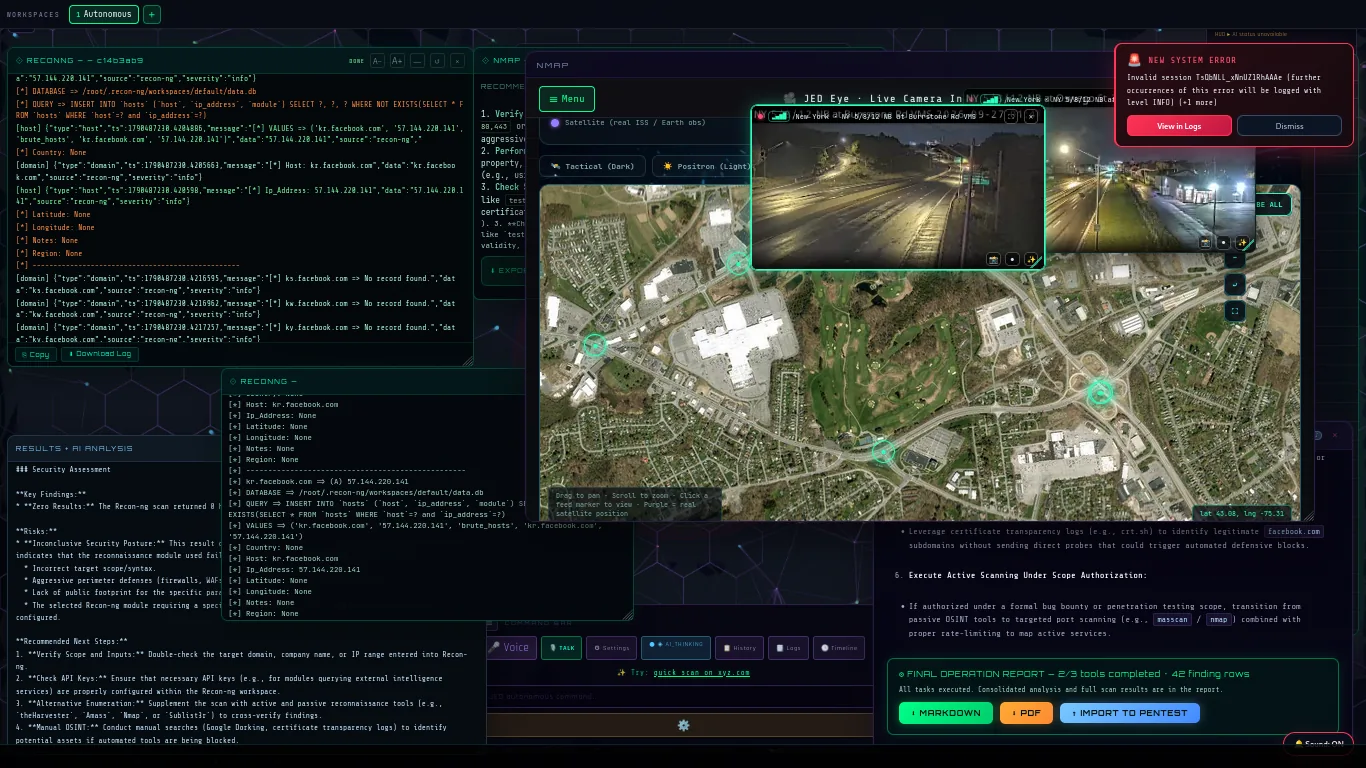
Task: Add a new workspace with the plus button
Action: point(151,14)
